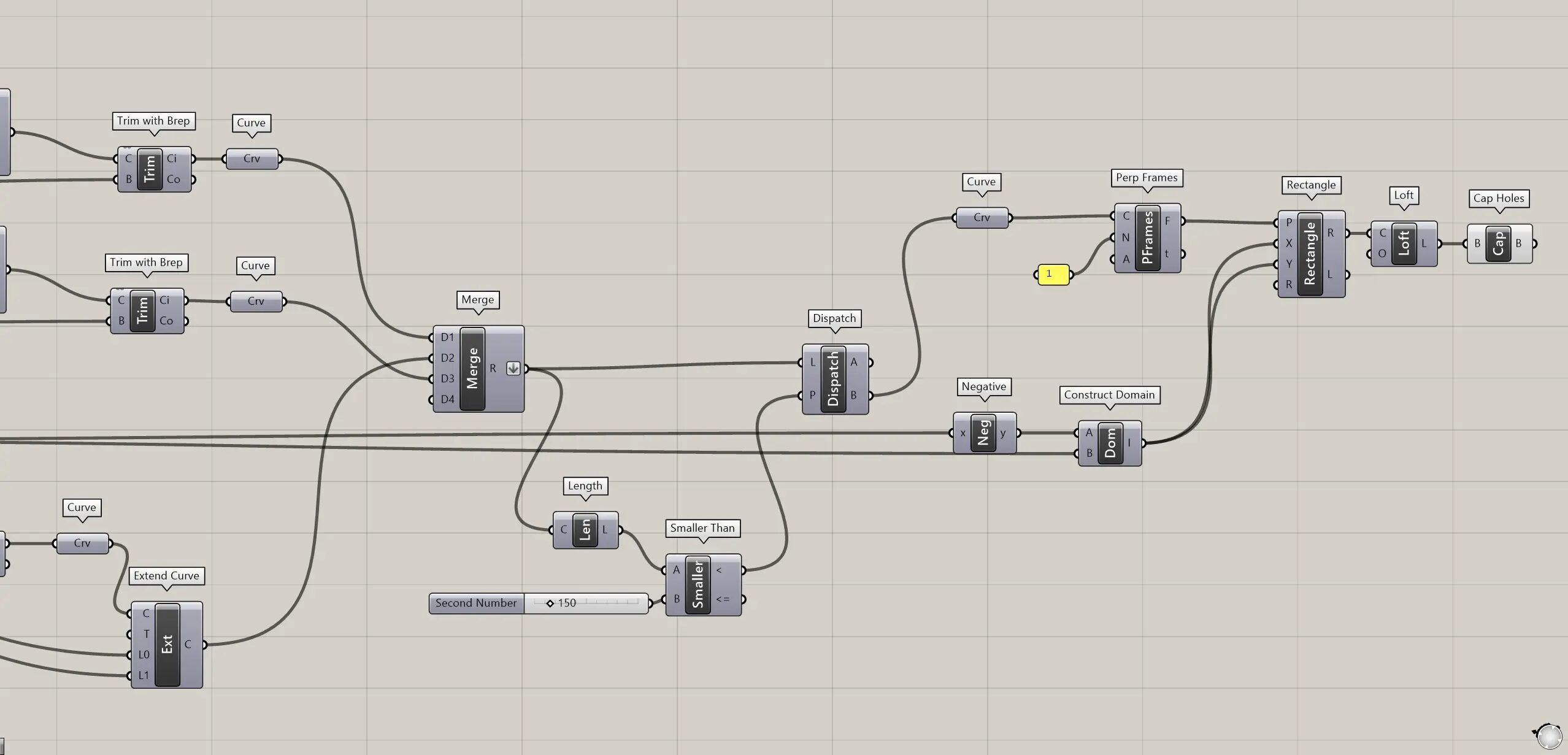Select the Cap Holes component

pos(1498,243)
